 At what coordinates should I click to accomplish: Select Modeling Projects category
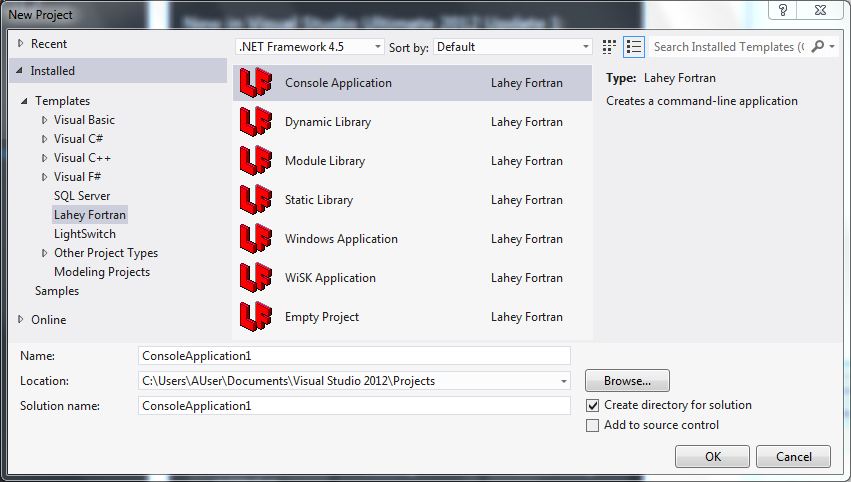pos(102,272)
